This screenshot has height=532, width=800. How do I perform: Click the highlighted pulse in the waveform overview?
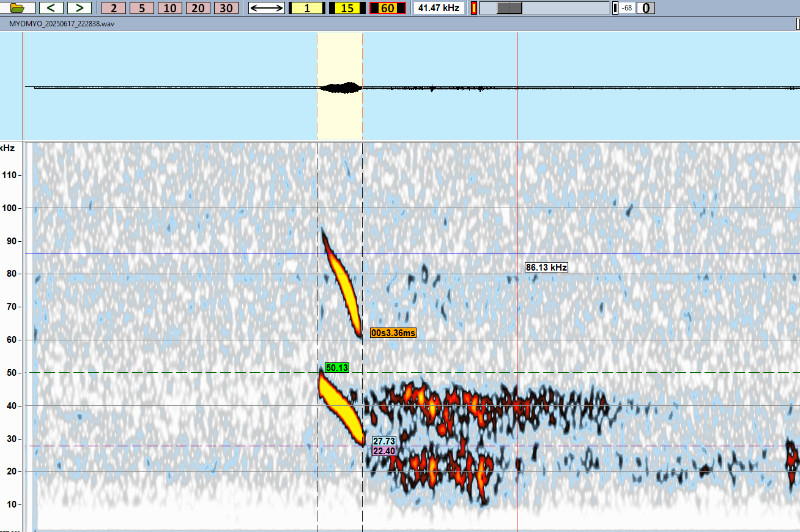(x=339, y=87)
